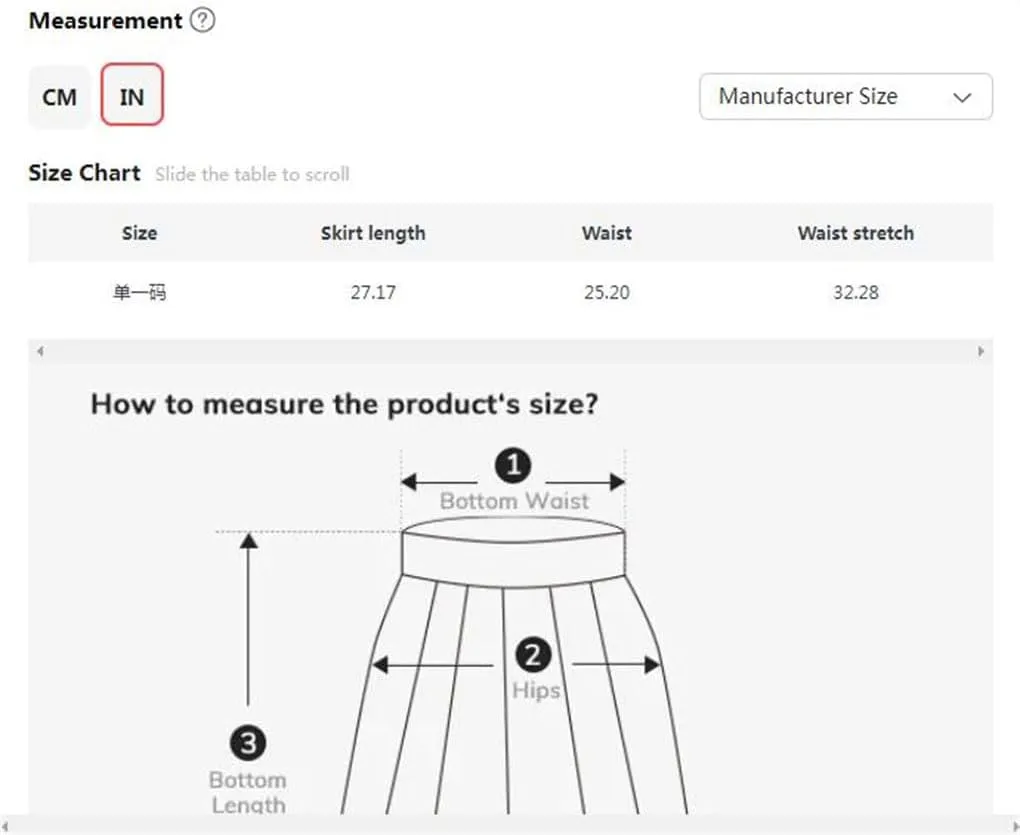
Task: Click the number 3 Bottom Length marker
Action: pyautogui.click(x=248, y=743)
